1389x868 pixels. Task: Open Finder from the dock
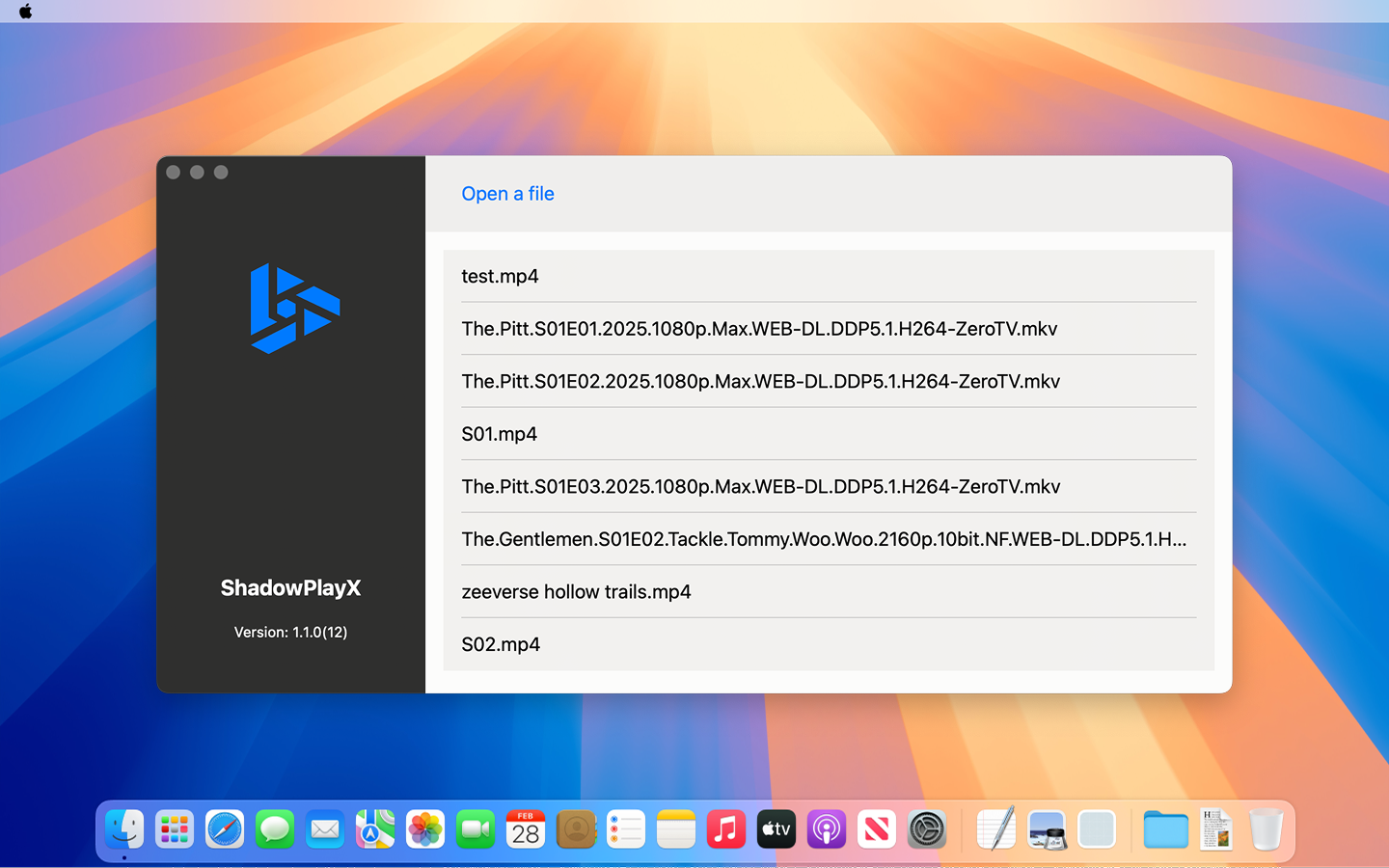click(124, 829)
